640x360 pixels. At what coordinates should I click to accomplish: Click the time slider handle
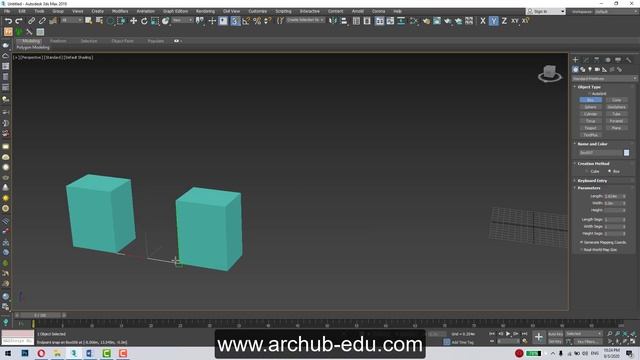(x=40, y=315)
